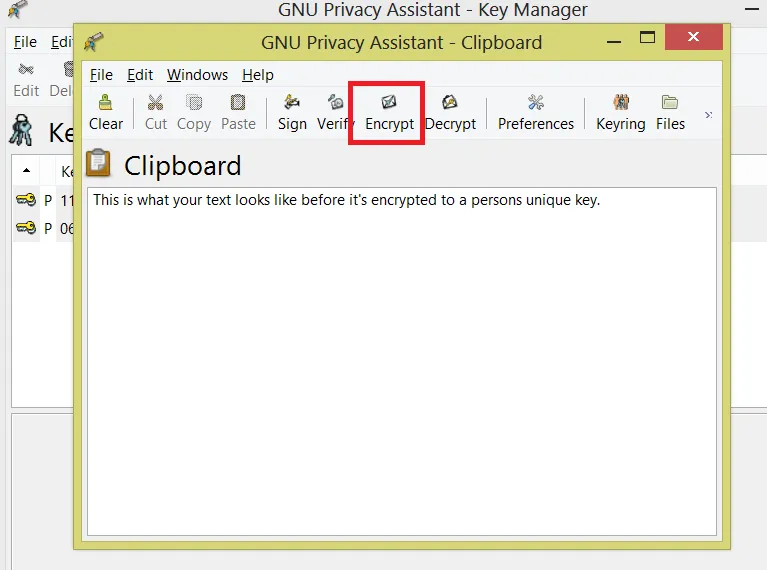This screenshot has width=767, height=570.
Task: Select second key row starting with 06
Action: [44, 228]
